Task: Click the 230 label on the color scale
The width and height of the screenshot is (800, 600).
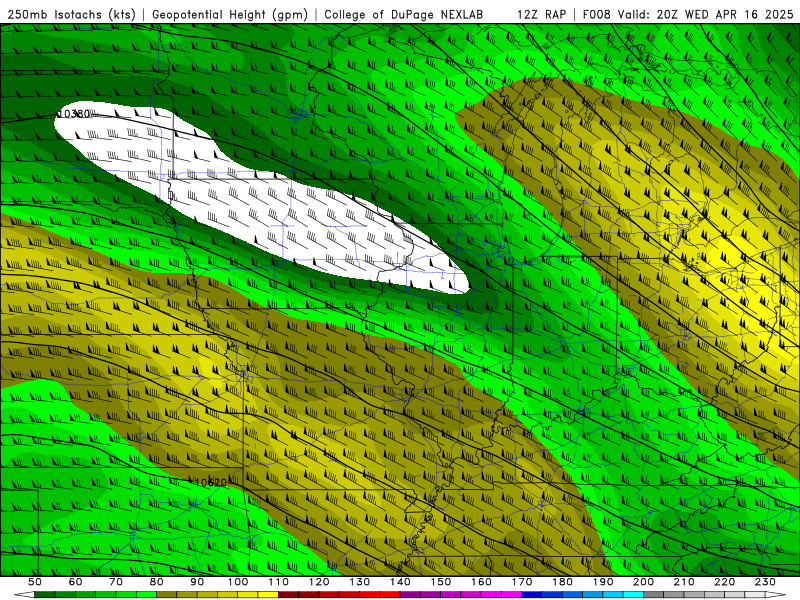Action: (x=765, y=582)
